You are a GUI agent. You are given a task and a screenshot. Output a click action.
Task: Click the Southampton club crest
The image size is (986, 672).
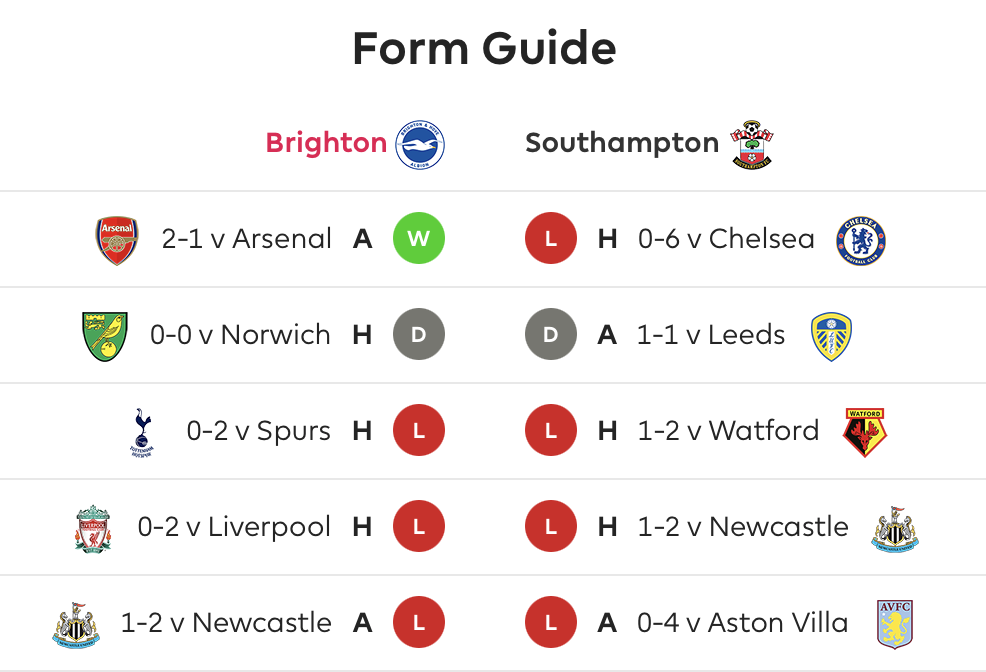coord(752,144)
